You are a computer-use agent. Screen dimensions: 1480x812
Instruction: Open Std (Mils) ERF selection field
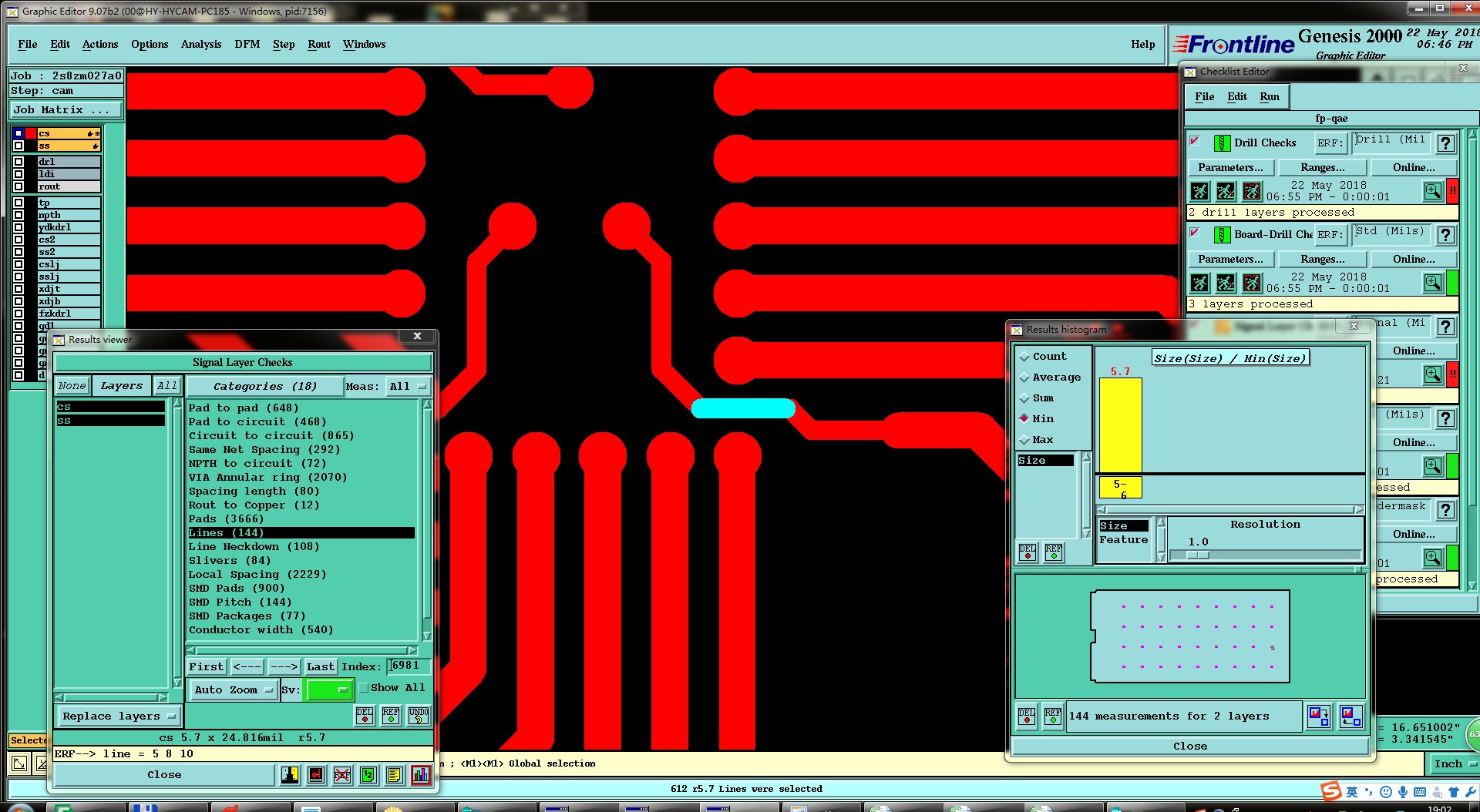[1391, 234]
